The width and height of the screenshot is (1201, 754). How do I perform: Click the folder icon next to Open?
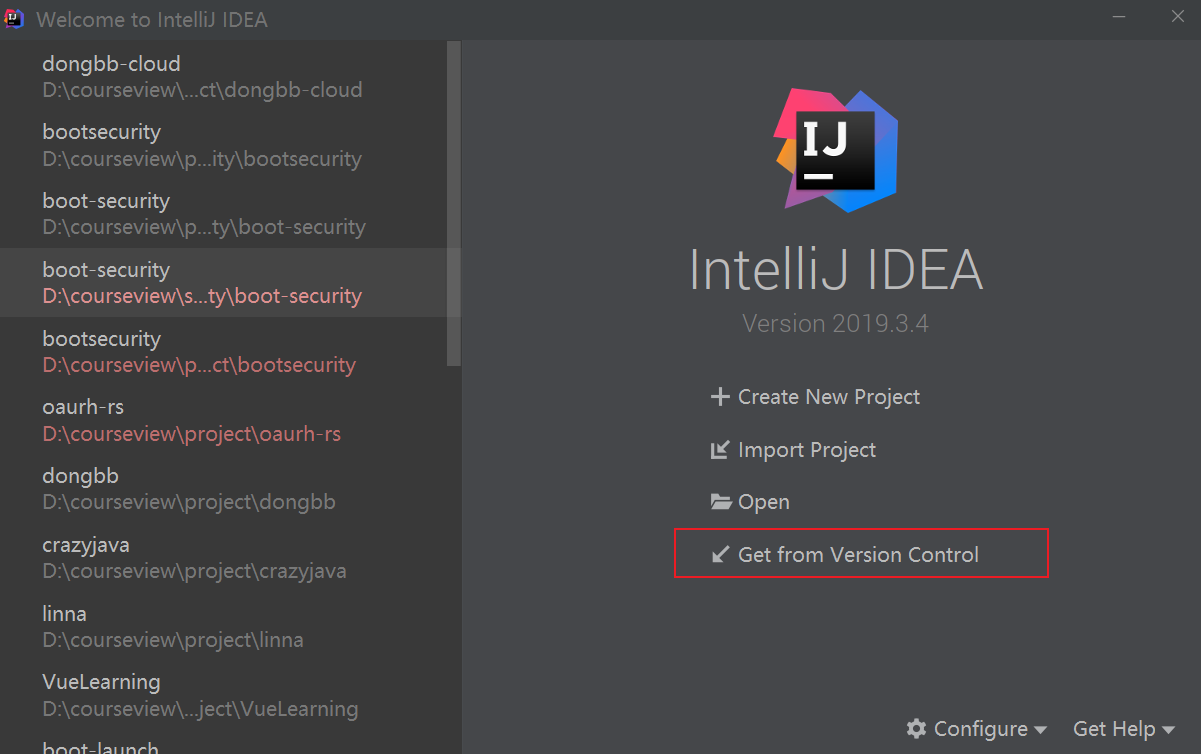721,502
